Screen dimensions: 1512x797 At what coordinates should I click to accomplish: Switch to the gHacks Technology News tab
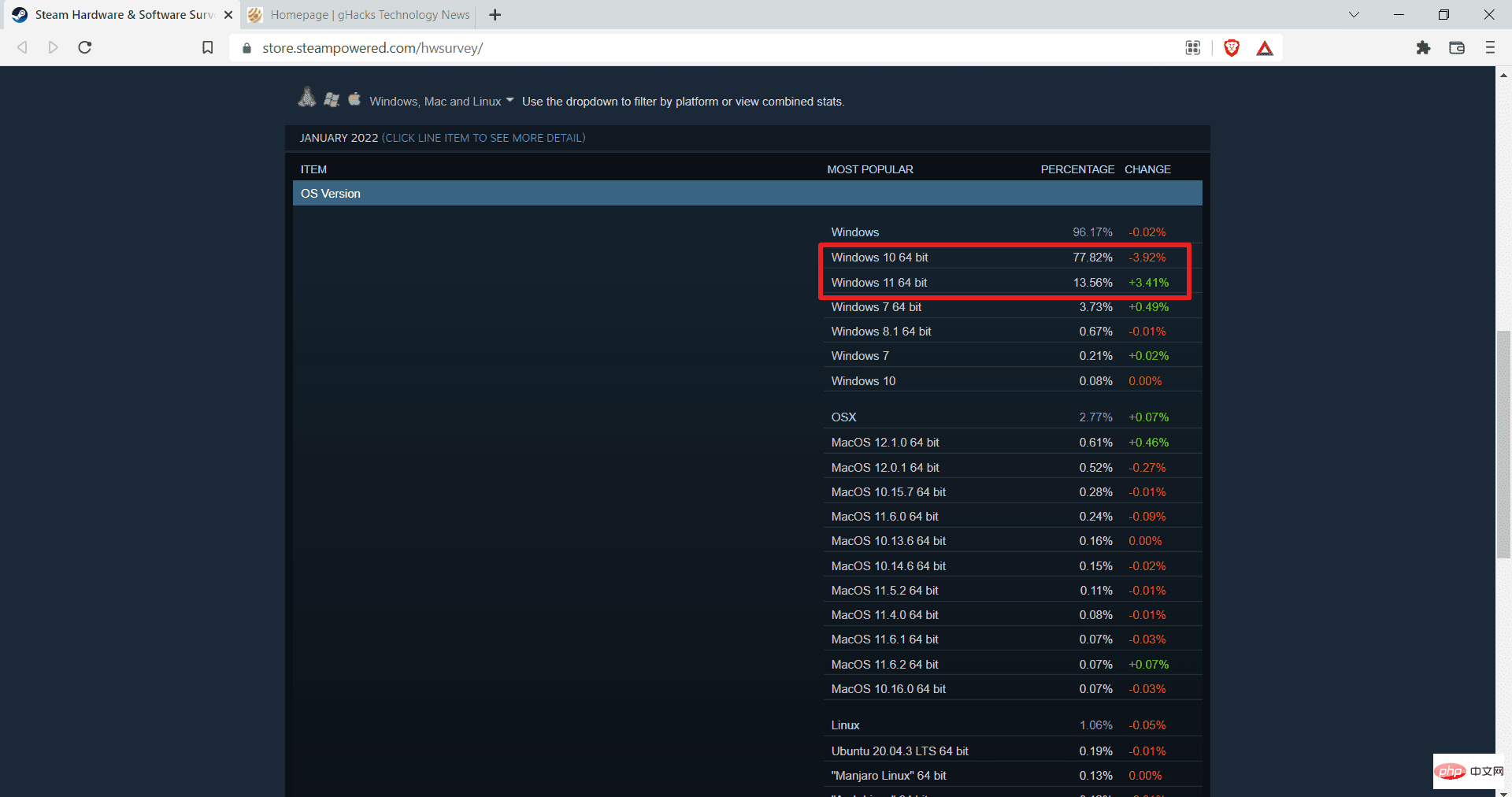pos(359,15)
